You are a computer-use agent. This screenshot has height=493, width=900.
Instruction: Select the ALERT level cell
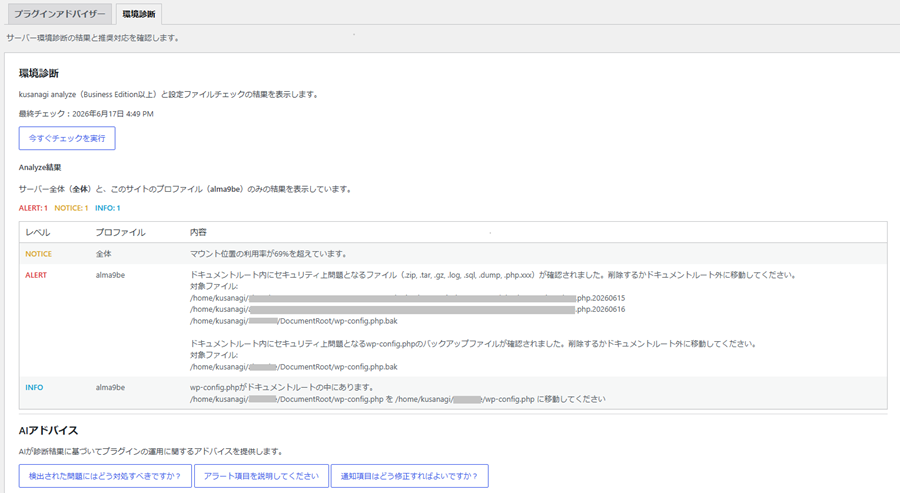[x=36, y=275]
